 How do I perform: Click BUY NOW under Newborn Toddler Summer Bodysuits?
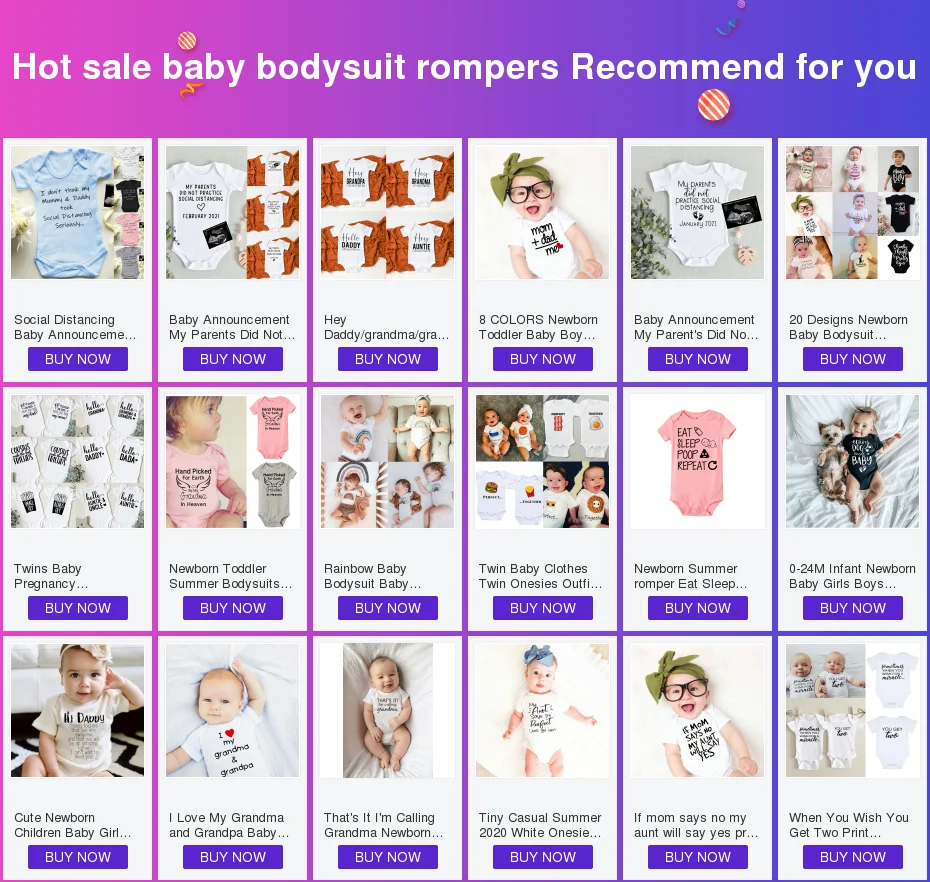(232, 608)
